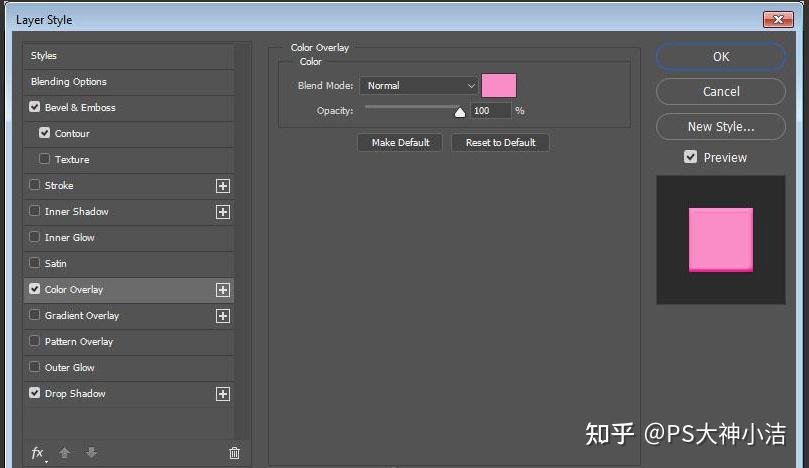Select the Pattern Overlay effect label
Viewport: 809px width, 468px height.
point(78,342)
